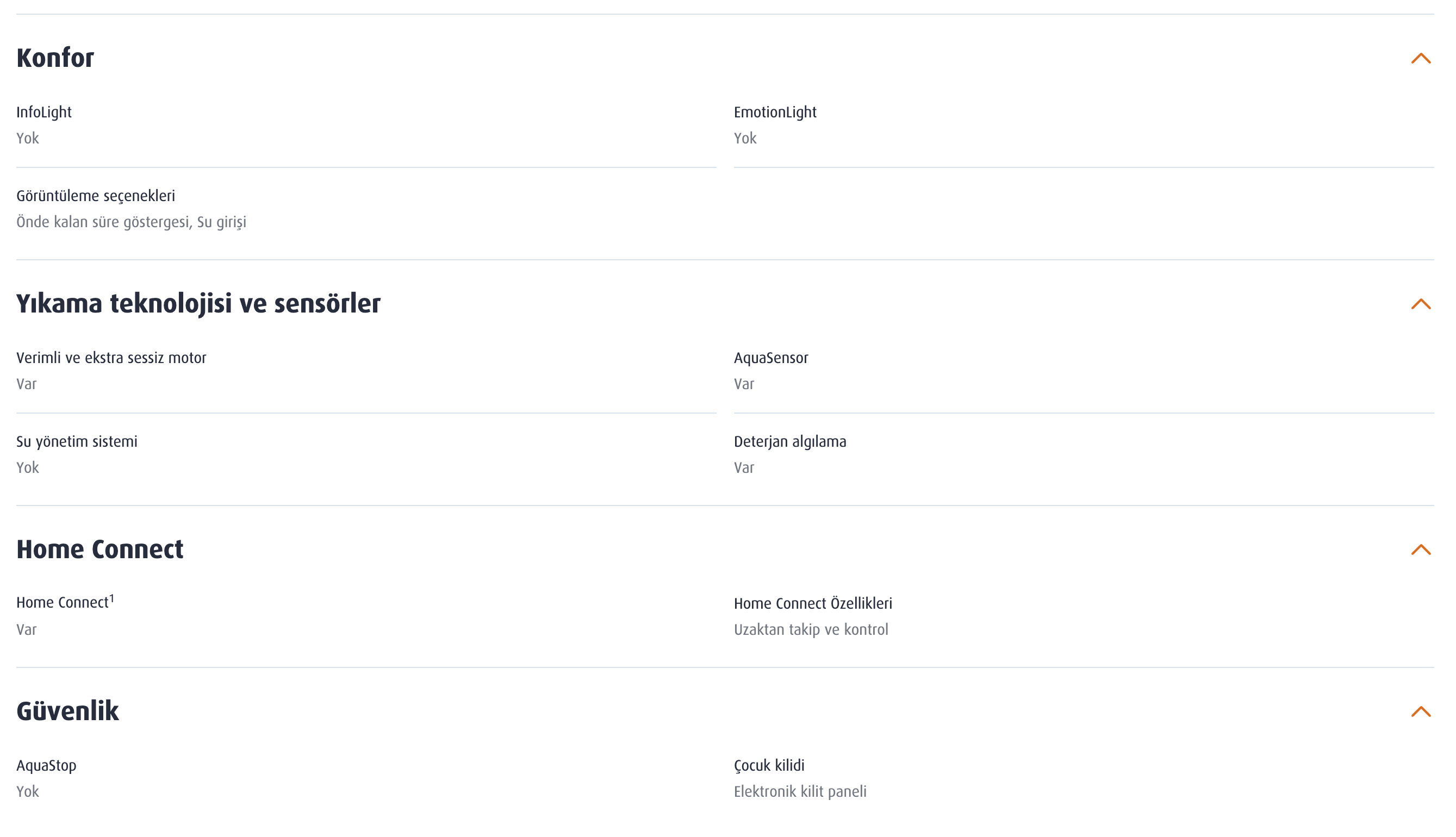Click the Home Connect section title
This screenshot has height=837, width=1456.
point(100,549)
